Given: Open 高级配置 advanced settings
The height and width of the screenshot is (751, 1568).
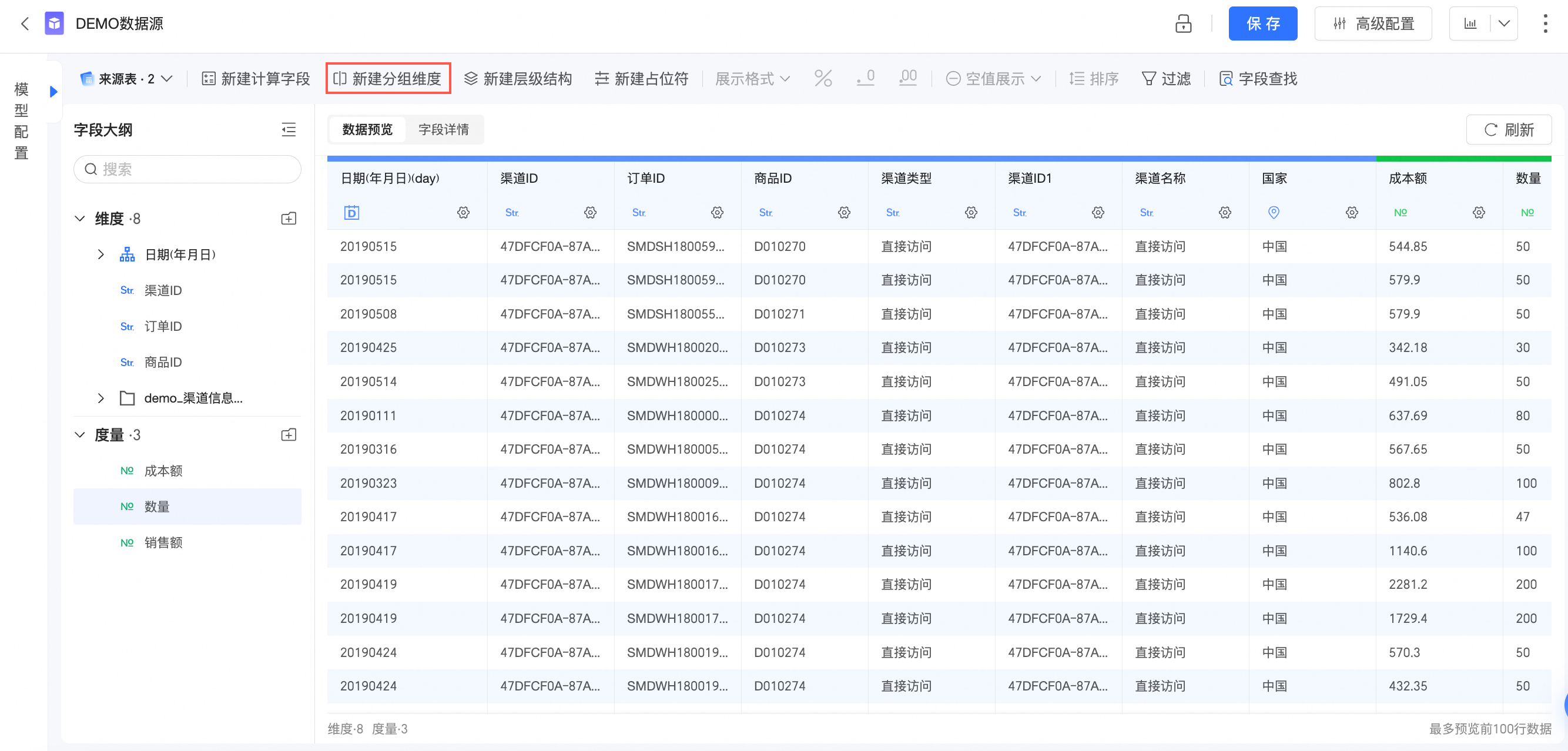Looking at the screenshot, I should [1373, 24].
